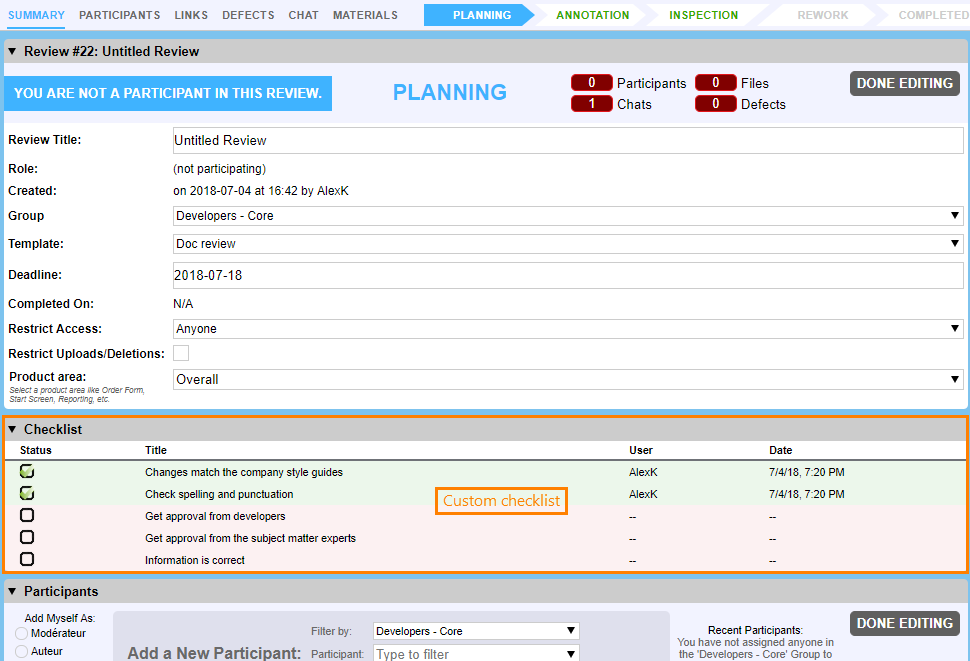Click the Participants count badge
970x661 pixels.
pos(591,83)
